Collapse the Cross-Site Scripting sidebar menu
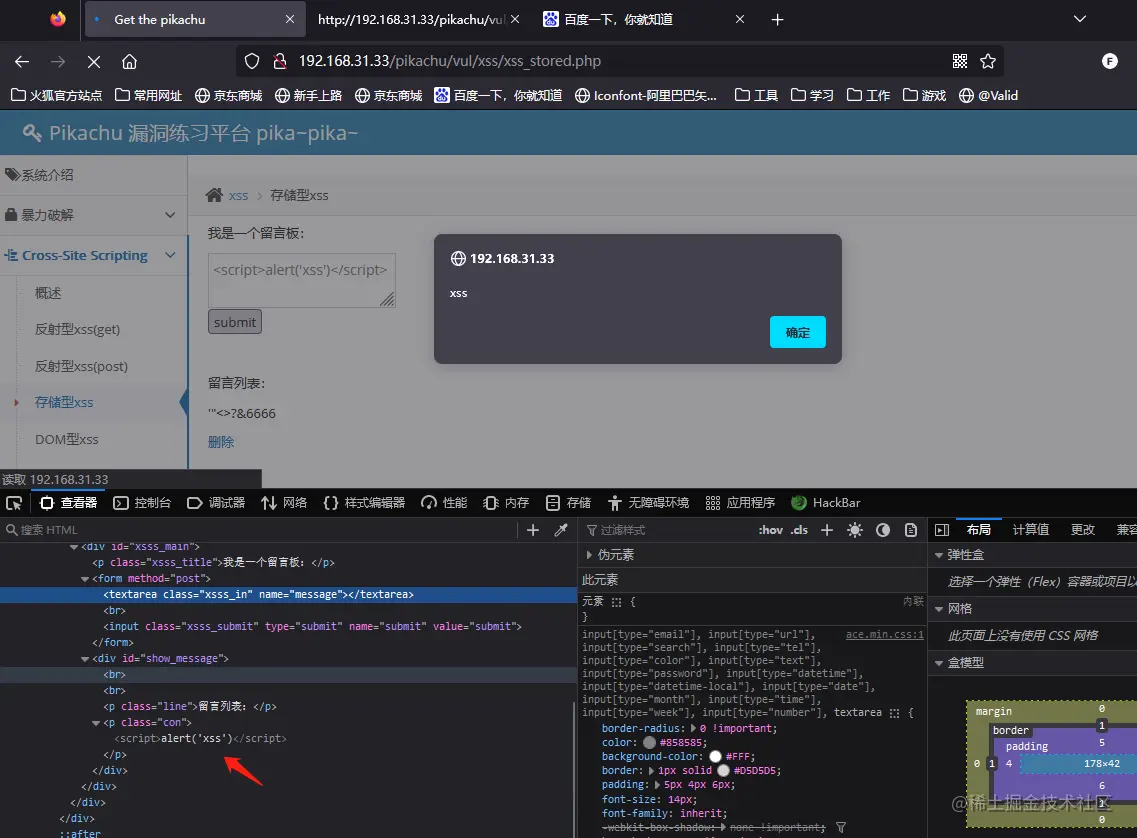 tap(94, 255)
